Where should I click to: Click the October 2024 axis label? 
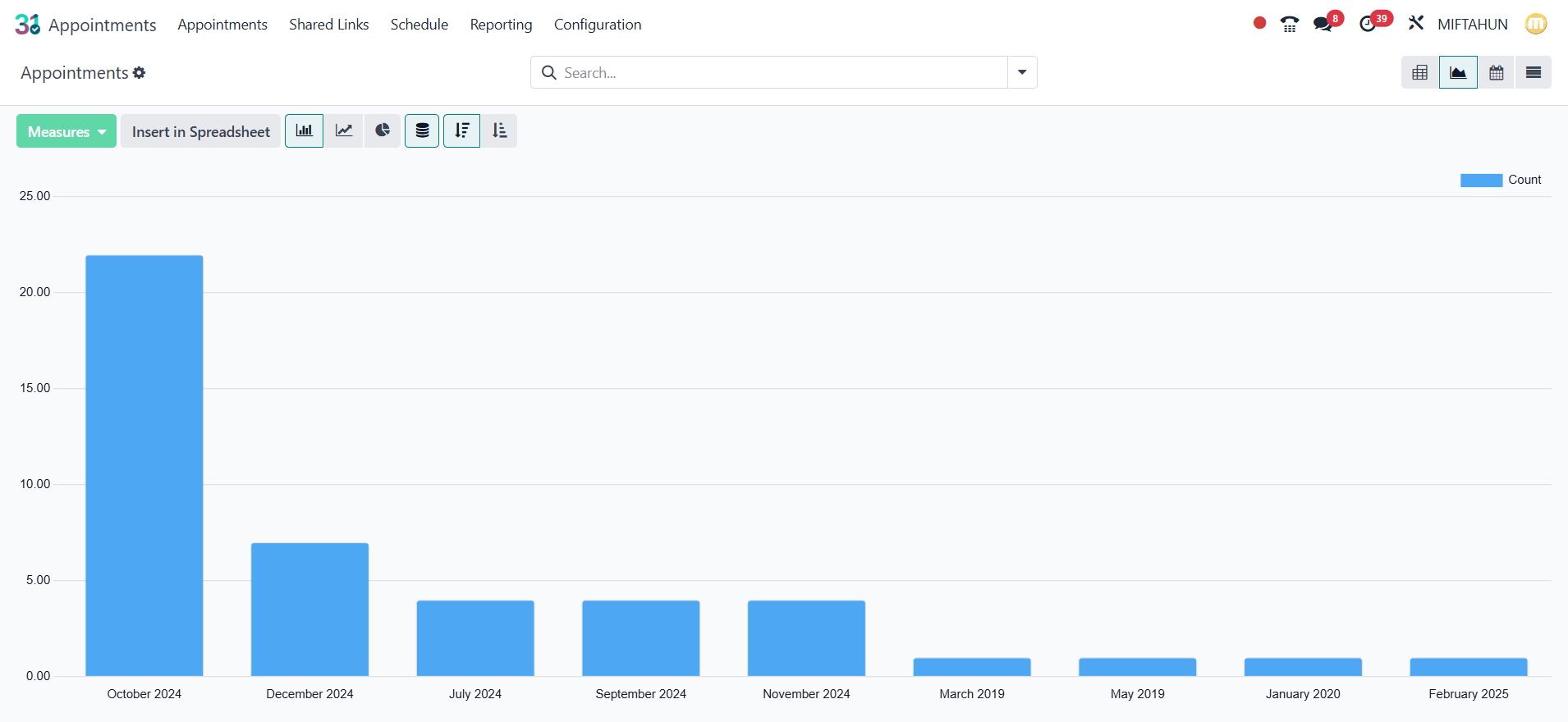[x=144, y=694]
